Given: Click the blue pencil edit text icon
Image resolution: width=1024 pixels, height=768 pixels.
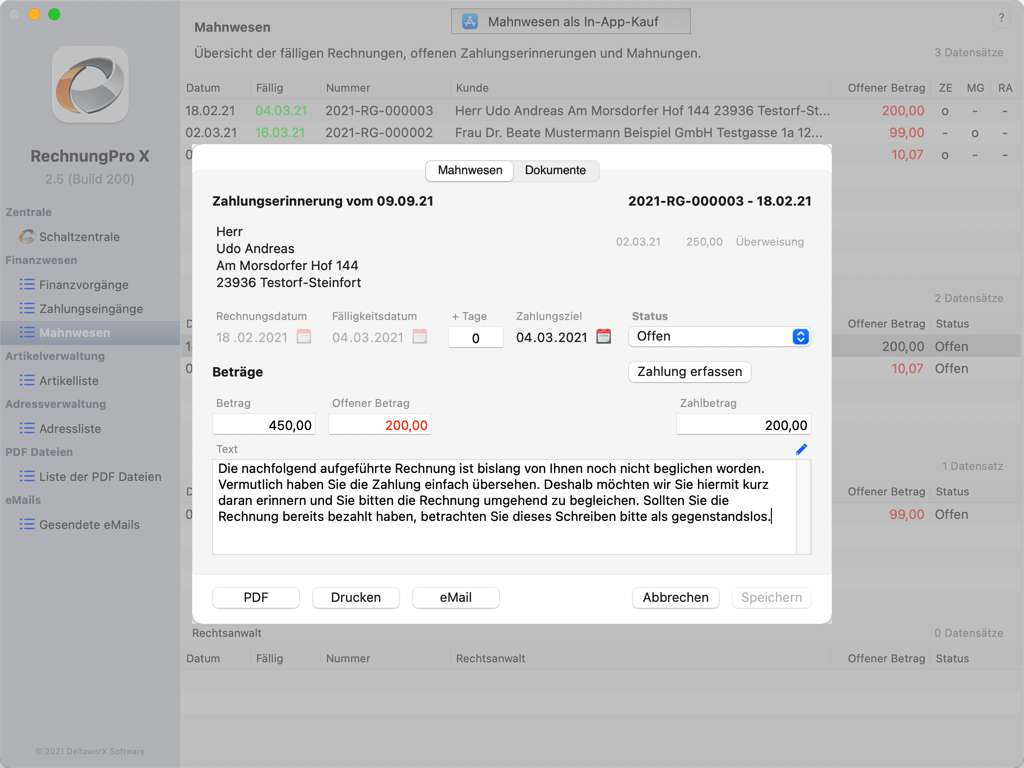Looking at the screenshot, I should (x=801, y=449).
